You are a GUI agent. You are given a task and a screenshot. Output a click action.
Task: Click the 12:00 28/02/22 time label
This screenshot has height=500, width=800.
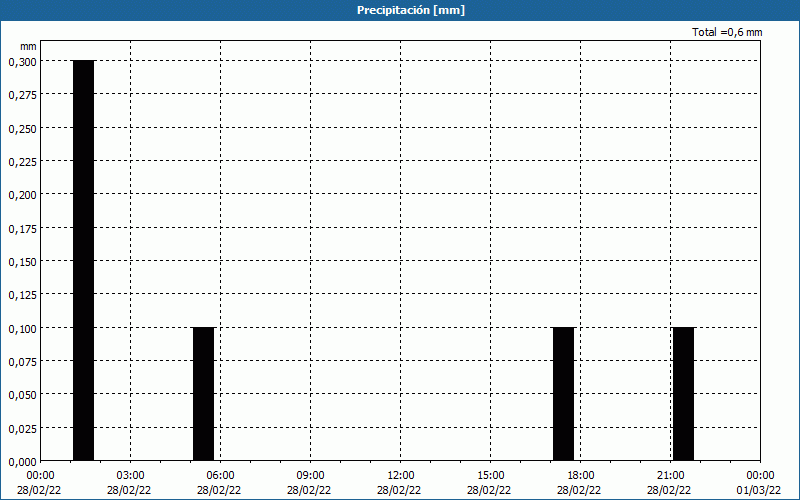(x=399, y=483)
